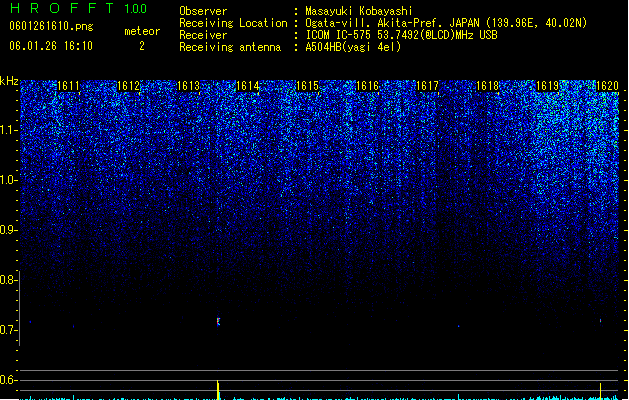Viewport: 629px width, 400px height.
Task: Click the tall yellow signal spike below 1613
Action: point(218,390)
